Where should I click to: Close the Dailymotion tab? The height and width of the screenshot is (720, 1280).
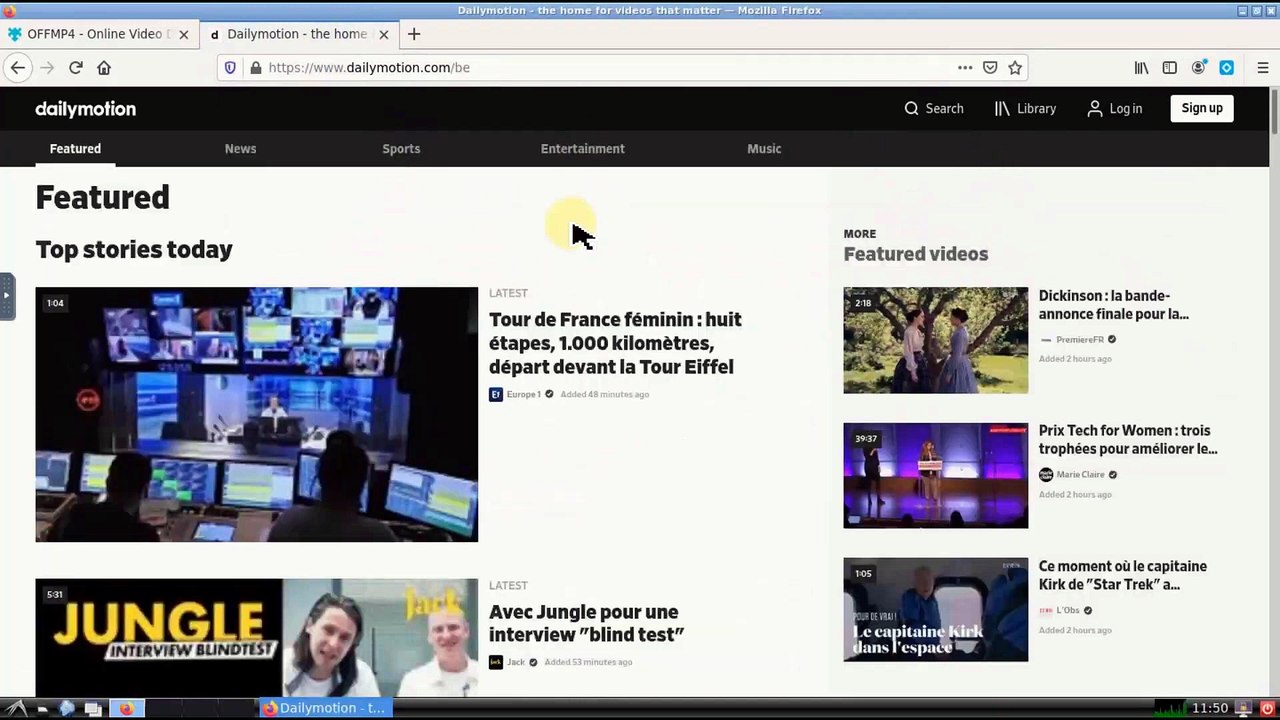pyautogui.click(x=383, y=34)
